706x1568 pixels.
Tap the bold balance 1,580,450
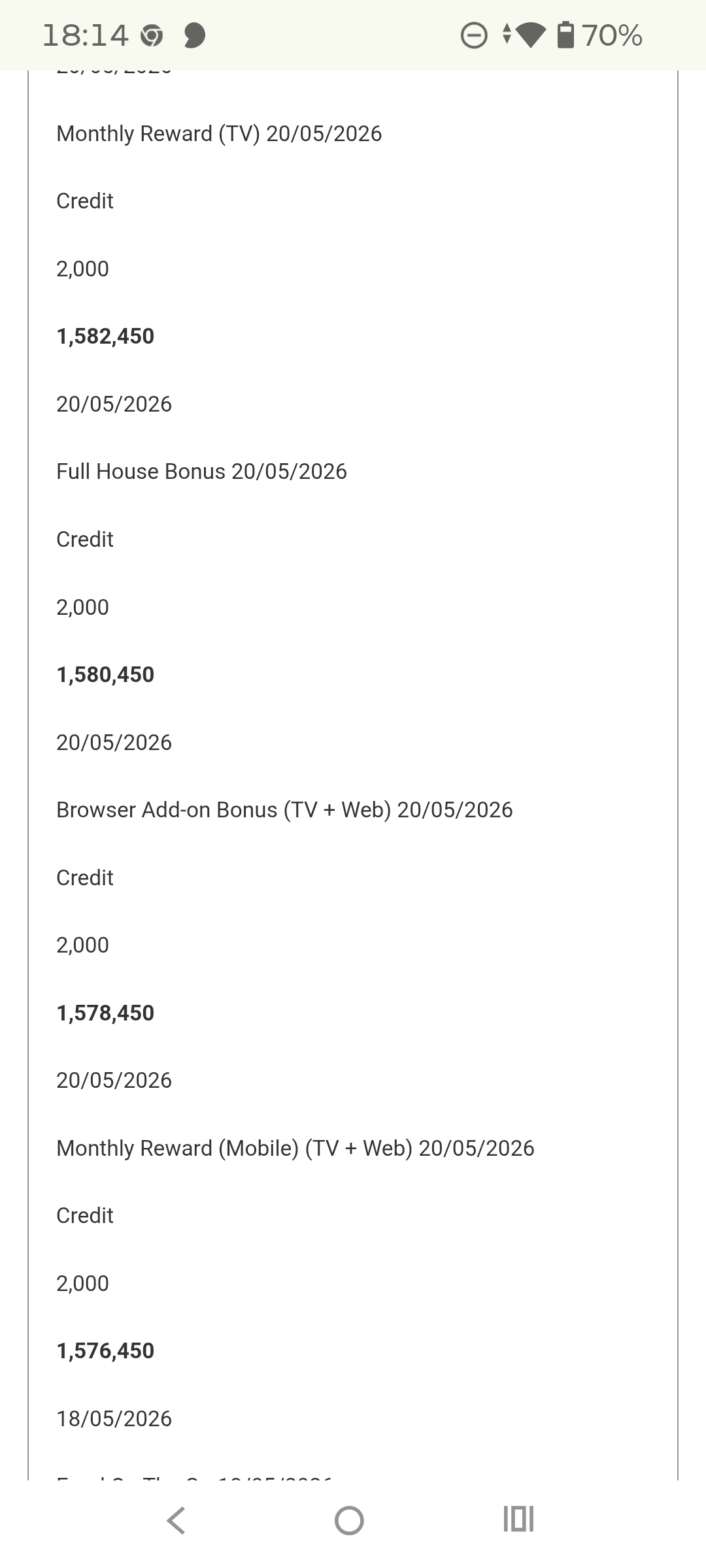tap(105, 674)
